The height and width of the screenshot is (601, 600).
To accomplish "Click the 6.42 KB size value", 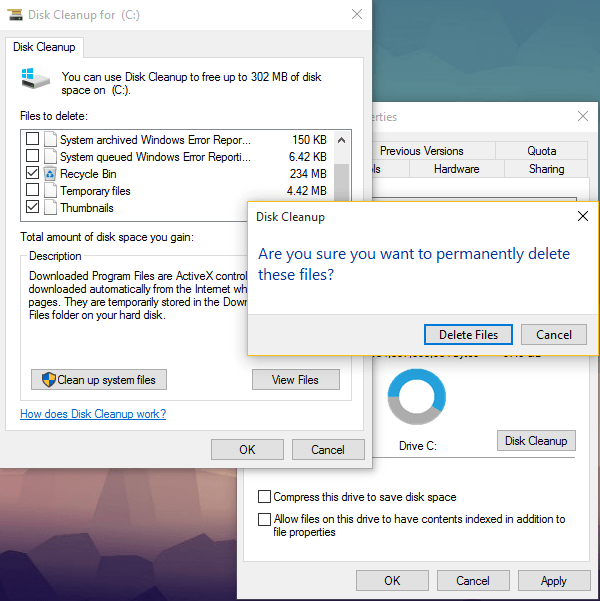I will pos(307,157).
